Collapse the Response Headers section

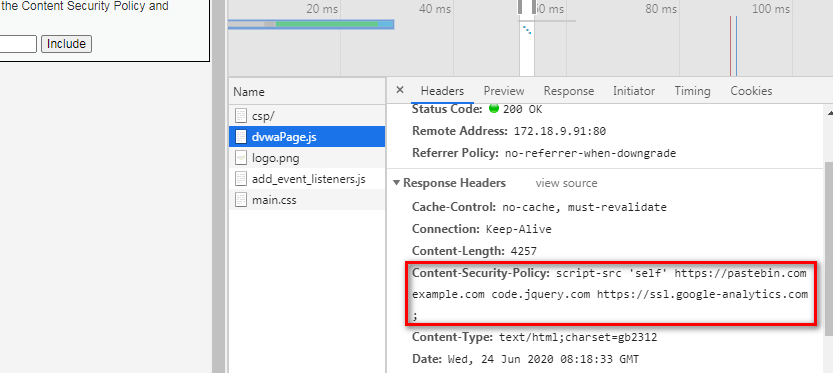click(396, 183)
